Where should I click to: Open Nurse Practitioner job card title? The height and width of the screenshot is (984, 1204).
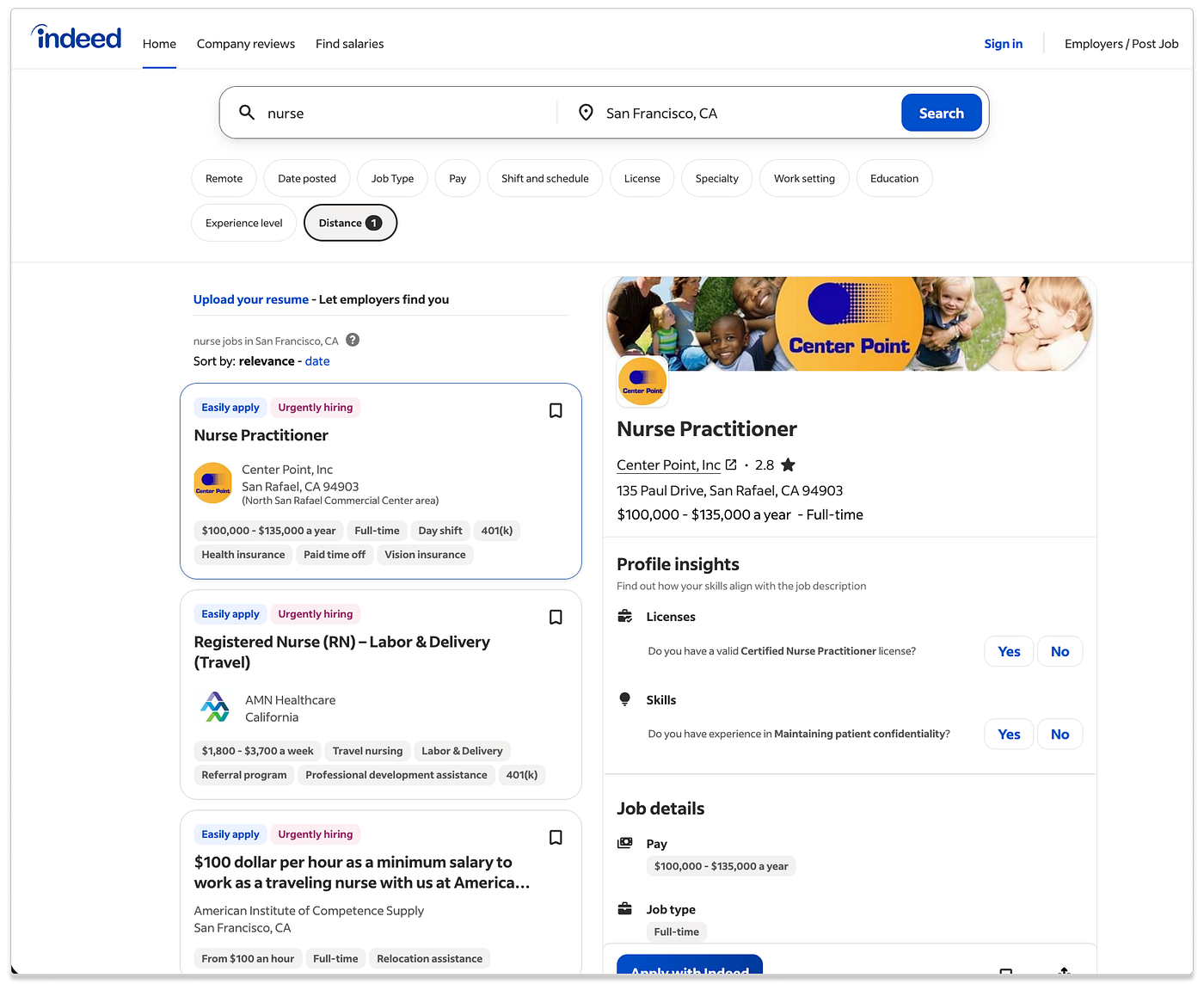point(261,435)
